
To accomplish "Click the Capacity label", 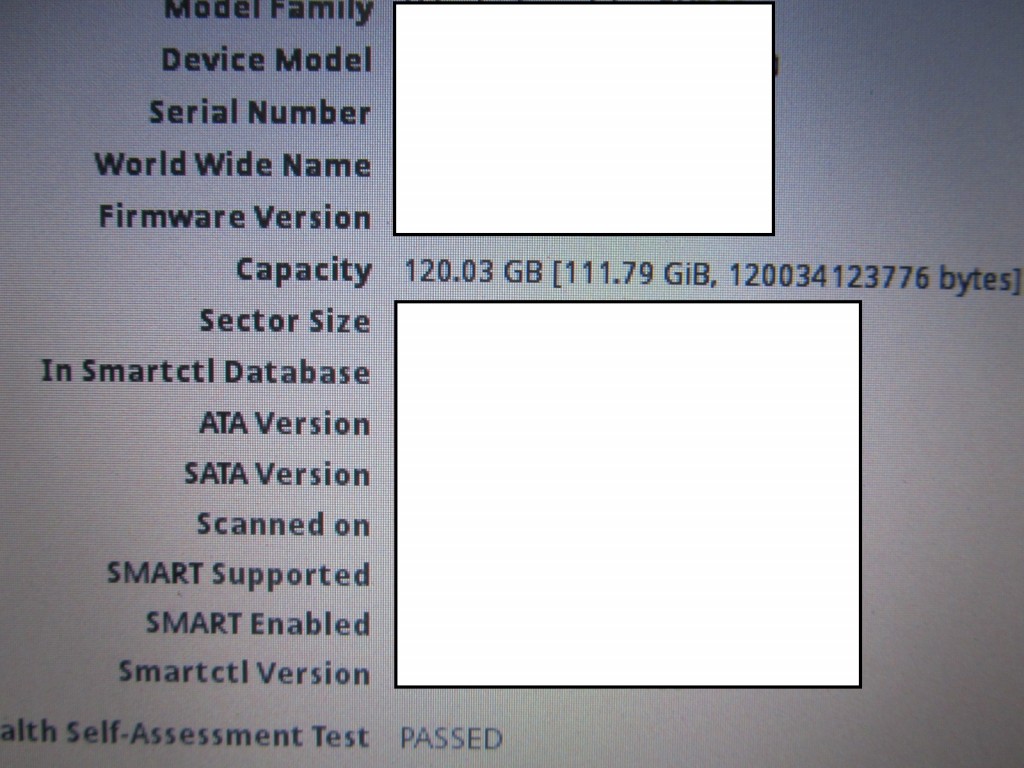I will 304,270.
